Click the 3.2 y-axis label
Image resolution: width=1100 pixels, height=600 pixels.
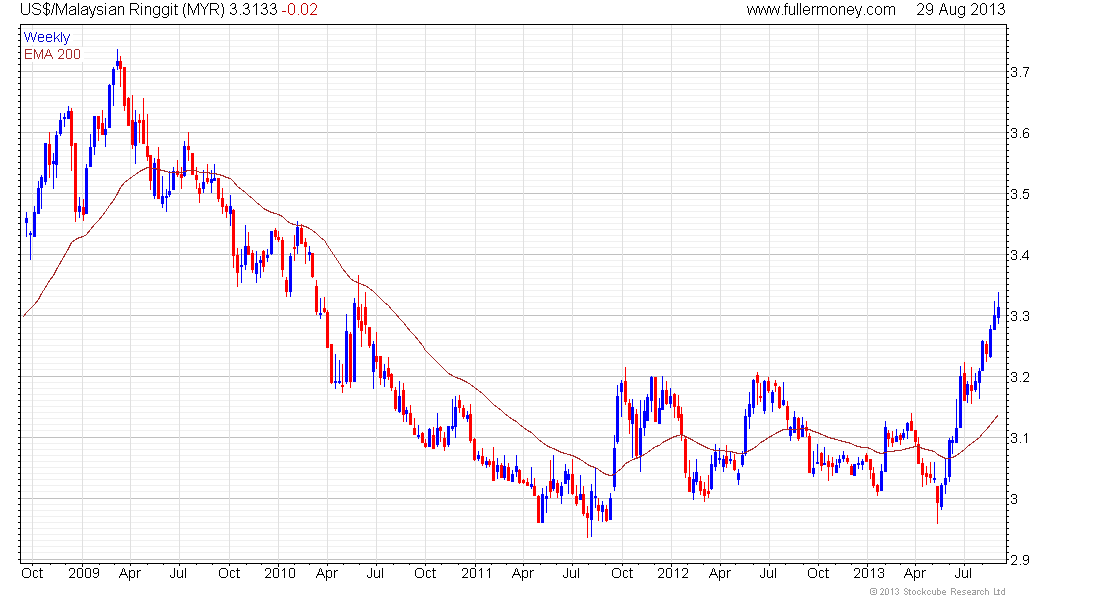tap(1019, 377)
